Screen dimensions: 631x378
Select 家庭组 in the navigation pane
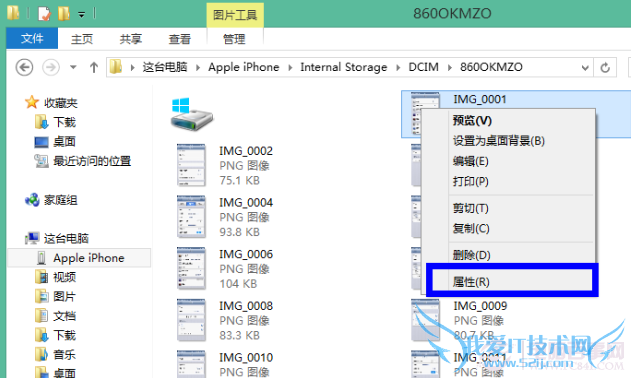pyautogui.click(x=60, y=200)
